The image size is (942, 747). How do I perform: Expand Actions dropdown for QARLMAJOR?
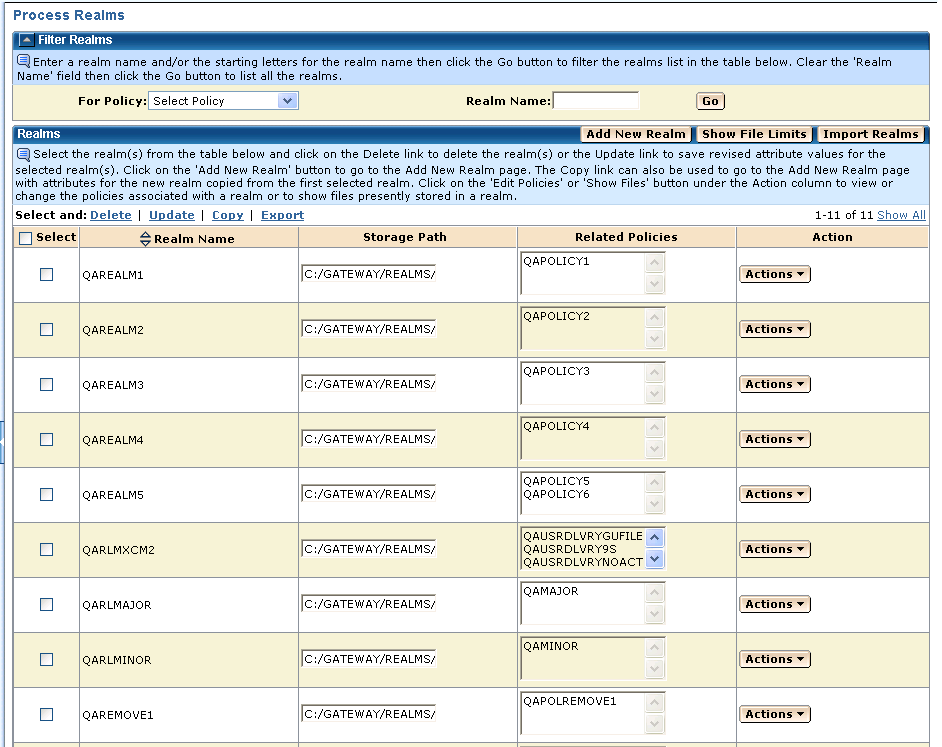pos(774,604)
